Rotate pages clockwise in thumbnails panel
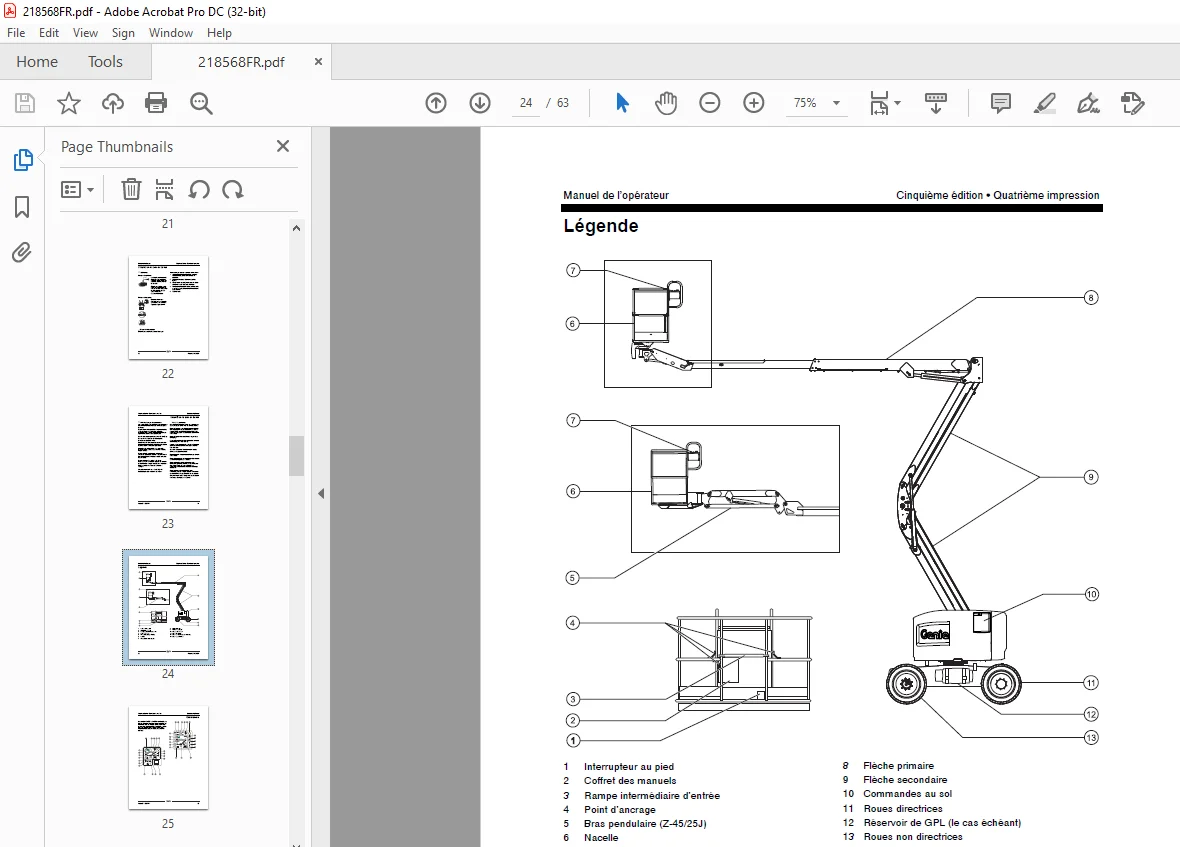This screenshot has height=847, width=1180. 233,190
